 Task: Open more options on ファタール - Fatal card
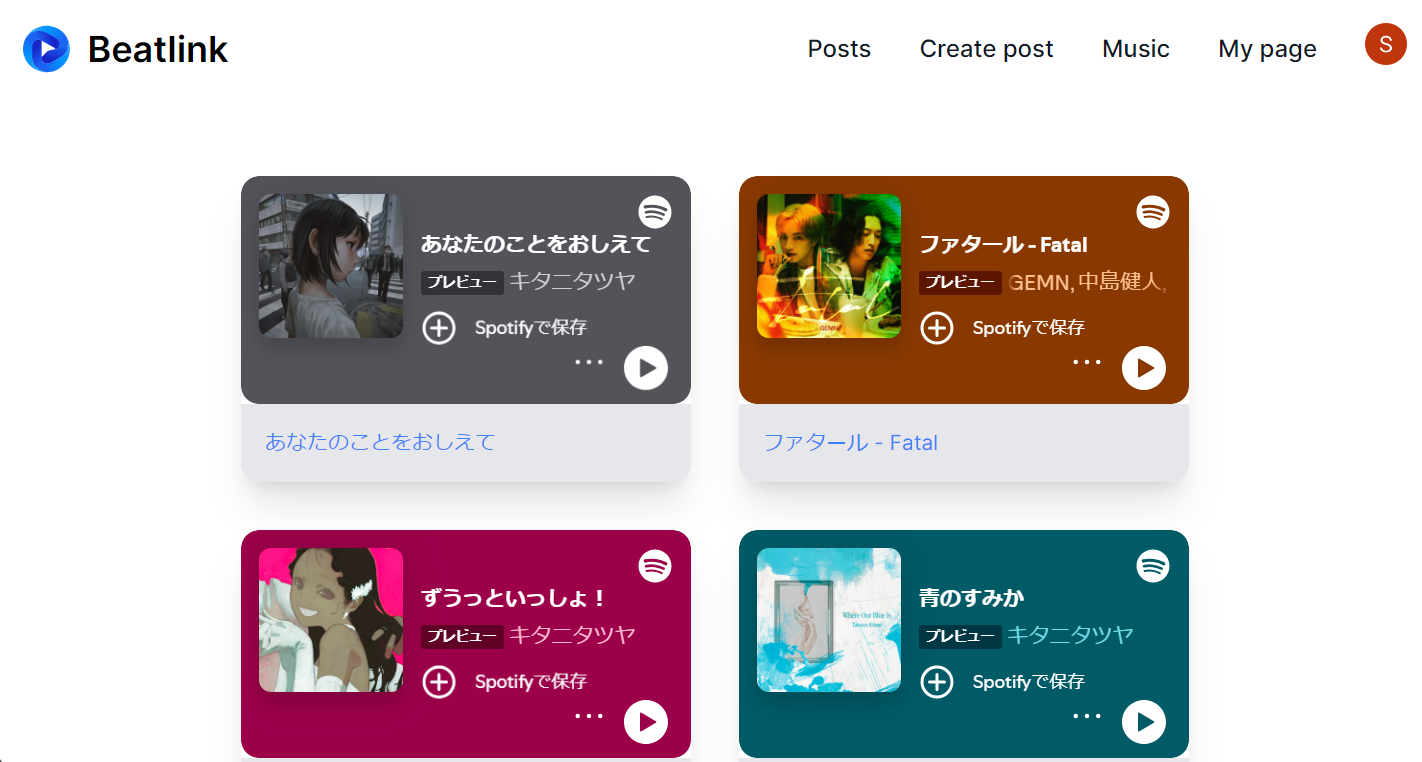tap(1087, 362)
